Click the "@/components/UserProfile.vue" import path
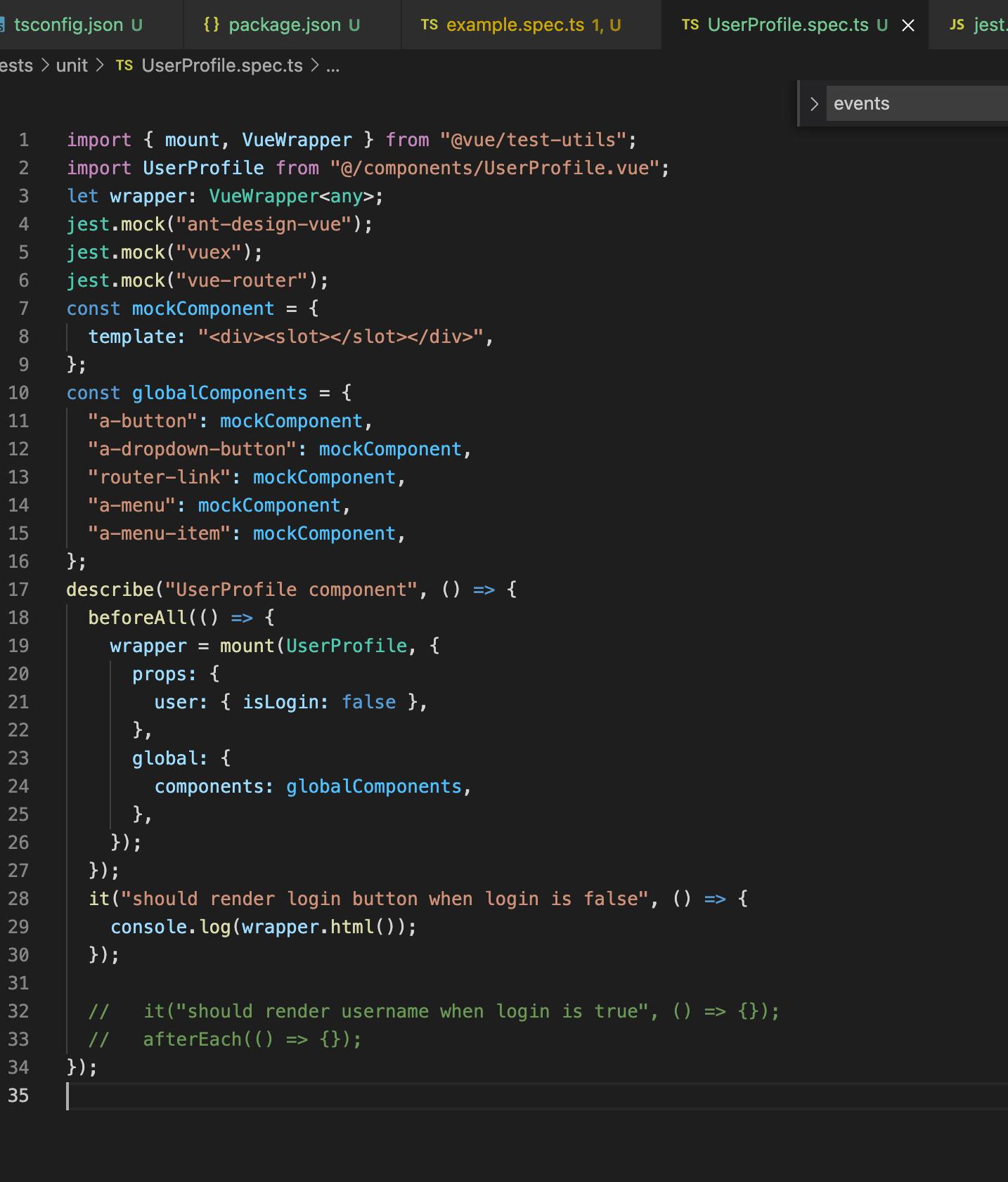1008x1182 pixels. [495, 168]
